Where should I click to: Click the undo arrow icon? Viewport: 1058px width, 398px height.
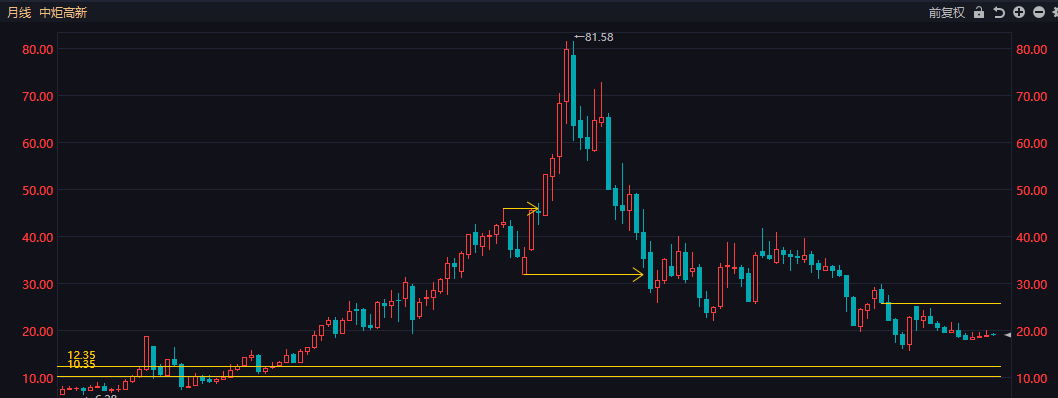(999, 12)
